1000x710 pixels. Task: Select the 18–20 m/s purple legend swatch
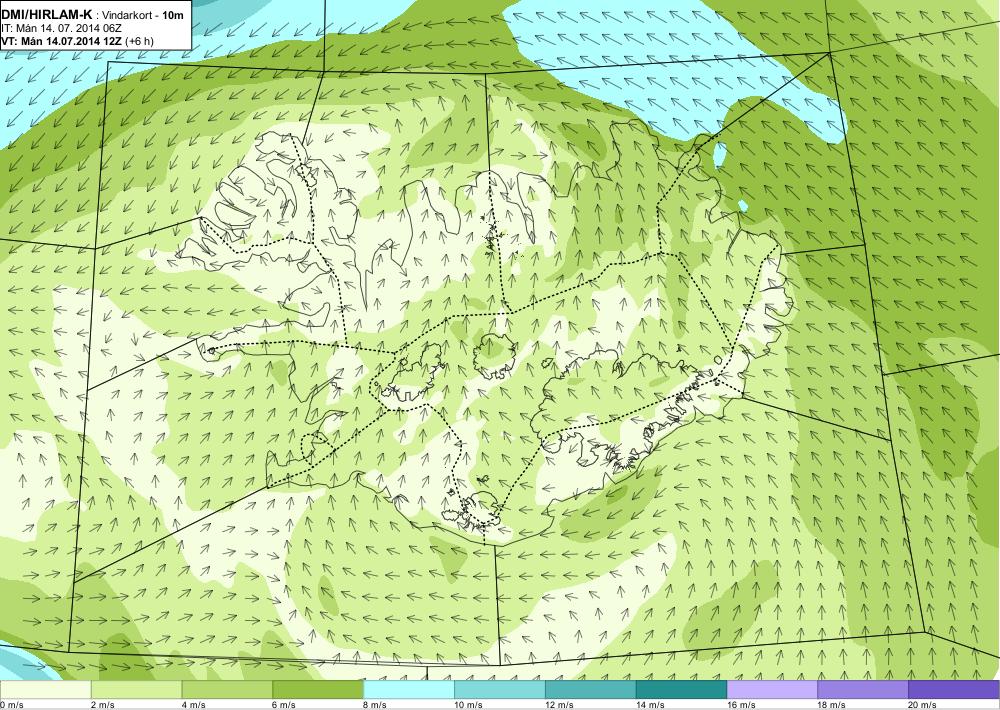pos(863,690)
